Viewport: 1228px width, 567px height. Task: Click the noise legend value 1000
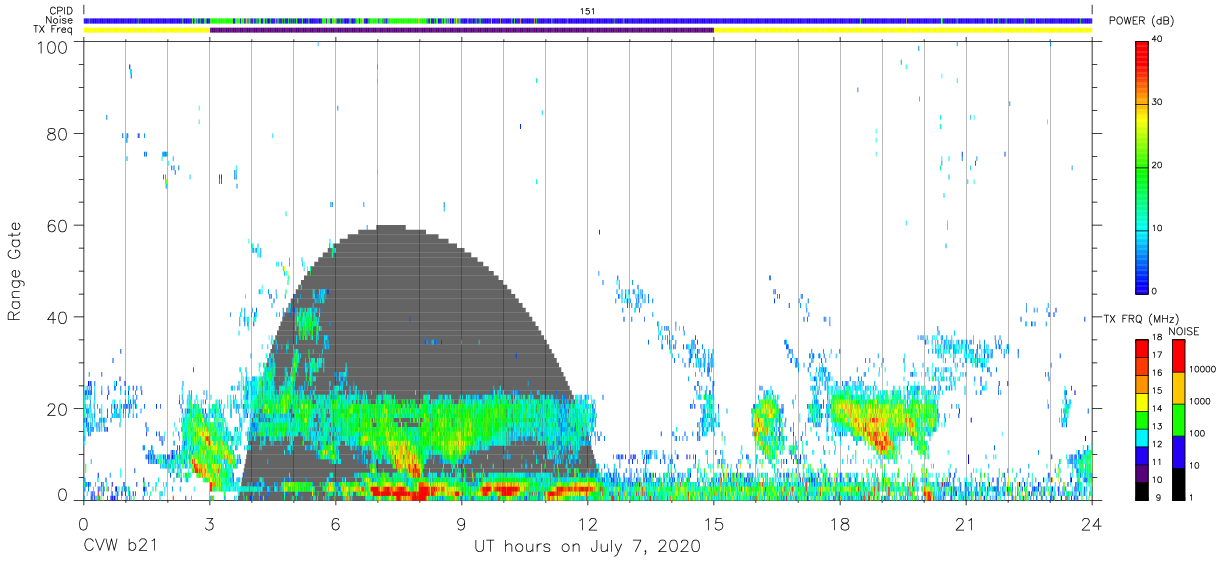1199,401
